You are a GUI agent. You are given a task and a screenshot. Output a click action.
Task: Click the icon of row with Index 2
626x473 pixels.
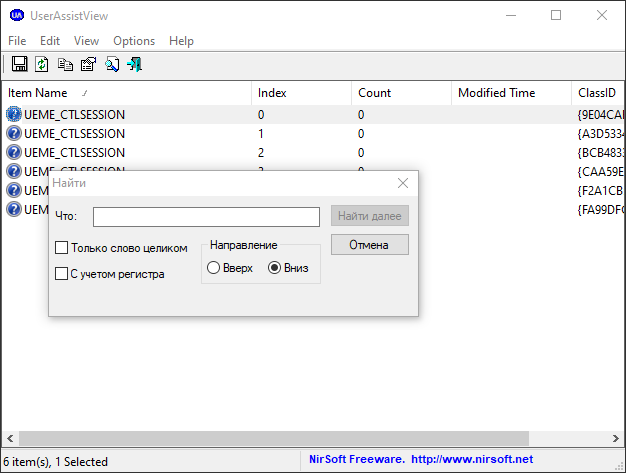(14, 153)
